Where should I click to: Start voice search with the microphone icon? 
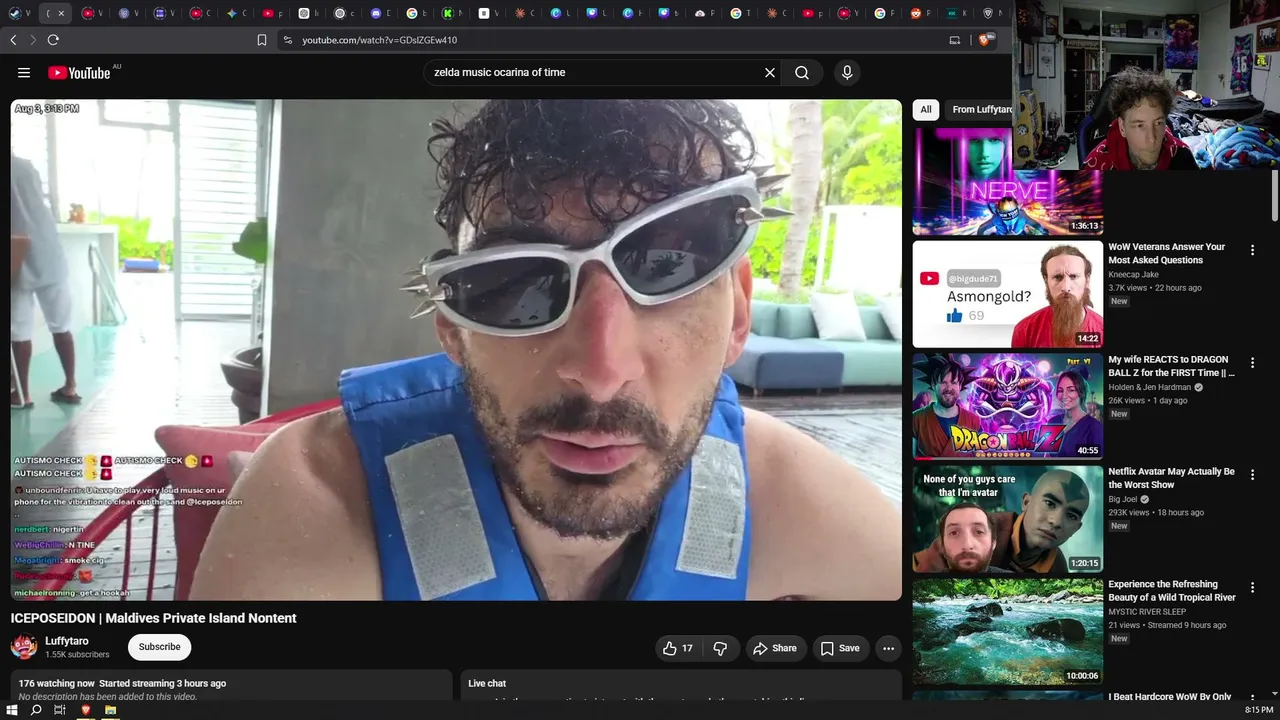pyautogui.click(x=847, y=72)
